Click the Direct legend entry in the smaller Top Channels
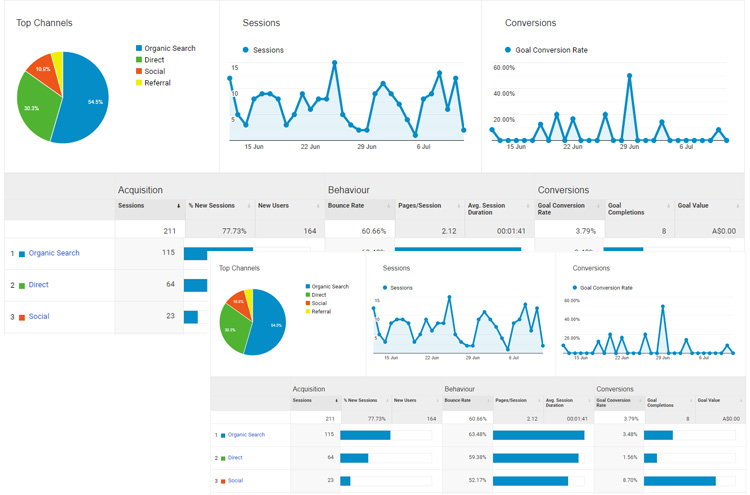 318,295
